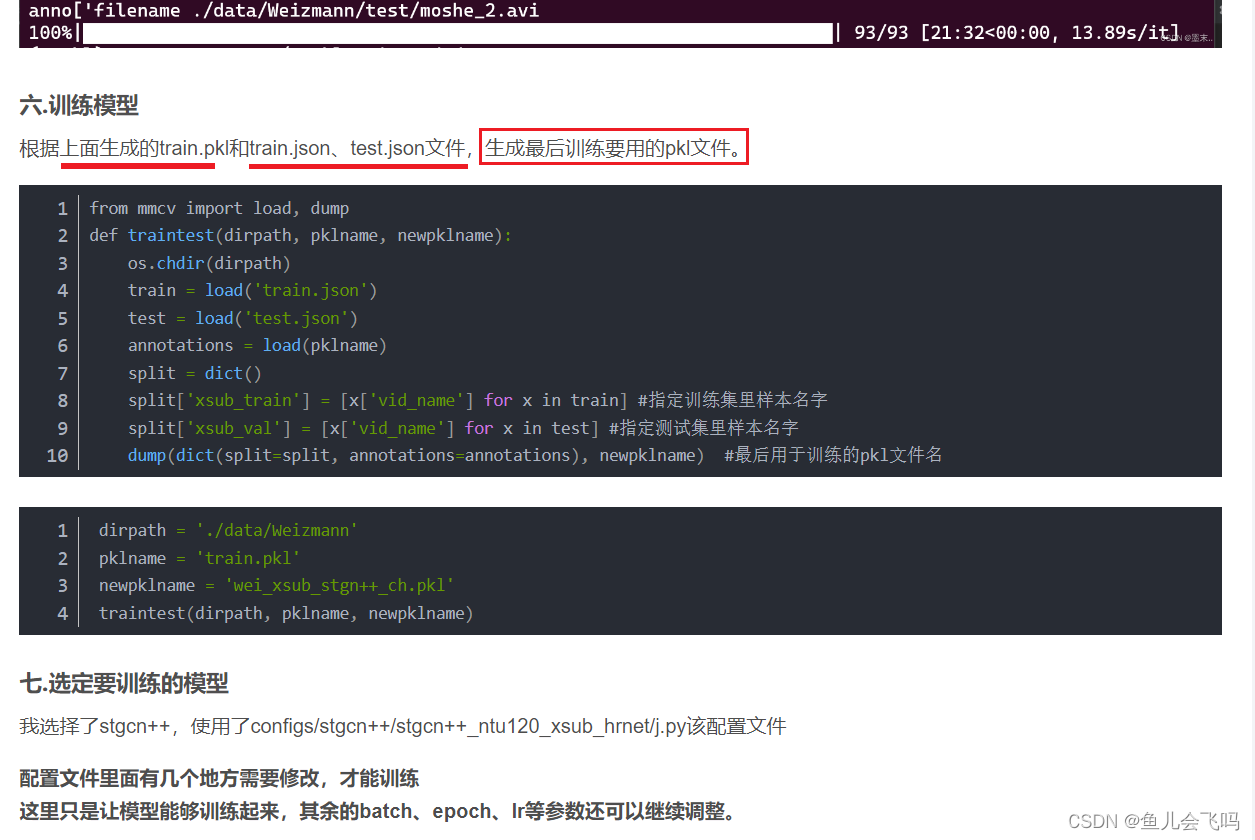
Task: Select line number 10 in first code block
Action: pyautogui.click(x=57, y=454)
